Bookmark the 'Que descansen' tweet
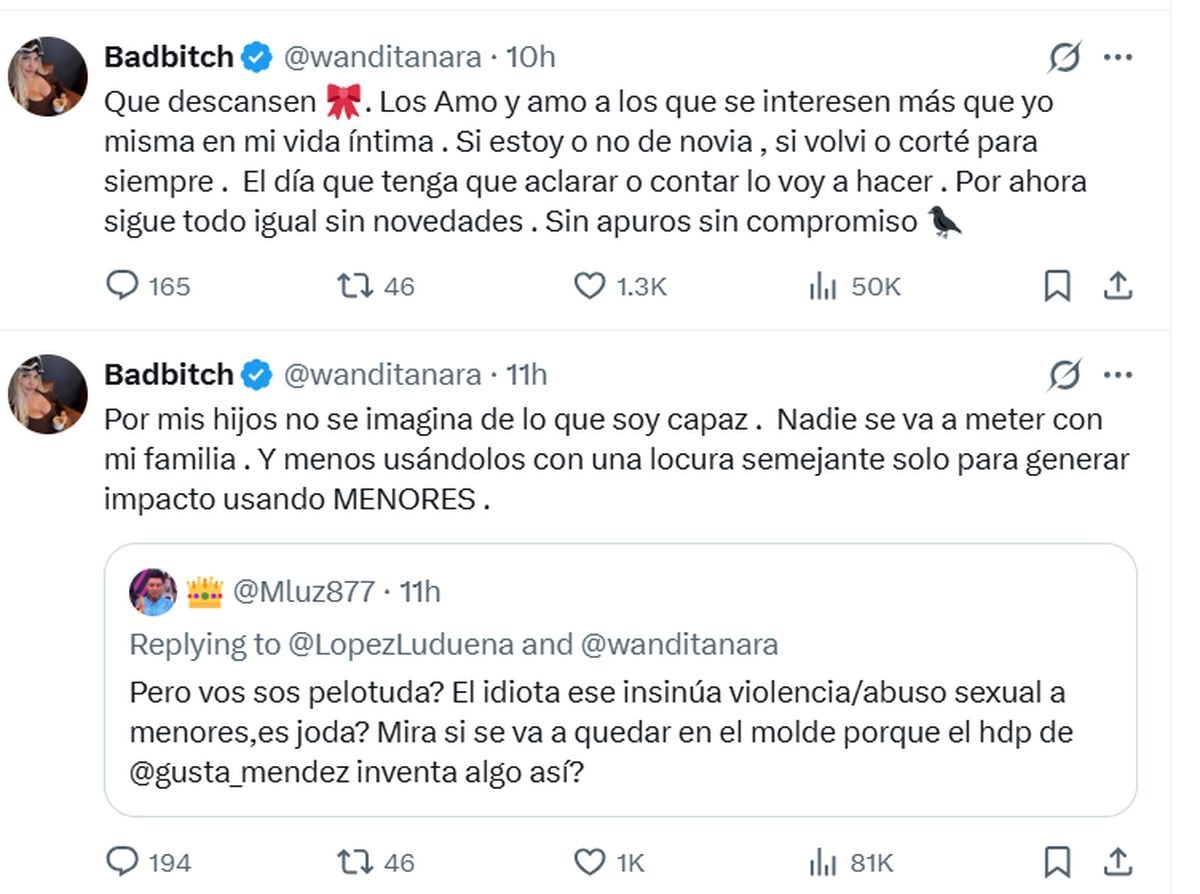1200x894 pixels. click(x=1057, y=287)
